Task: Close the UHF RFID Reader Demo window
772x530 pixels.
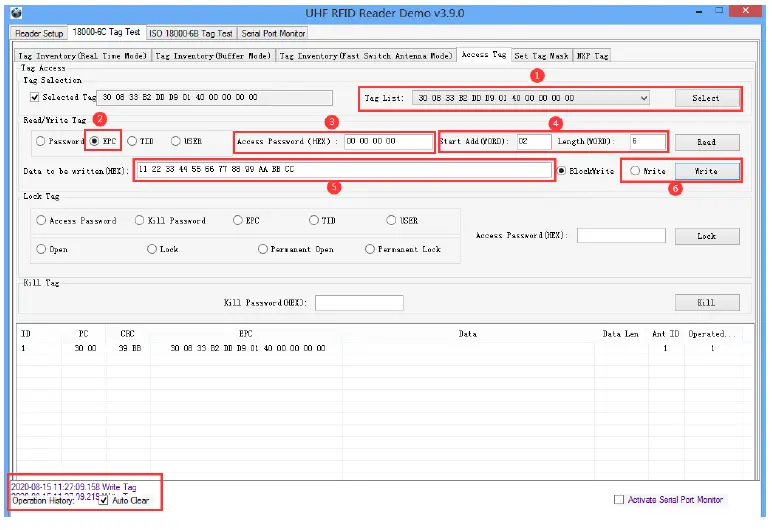Action: click(x=746, y=11)
